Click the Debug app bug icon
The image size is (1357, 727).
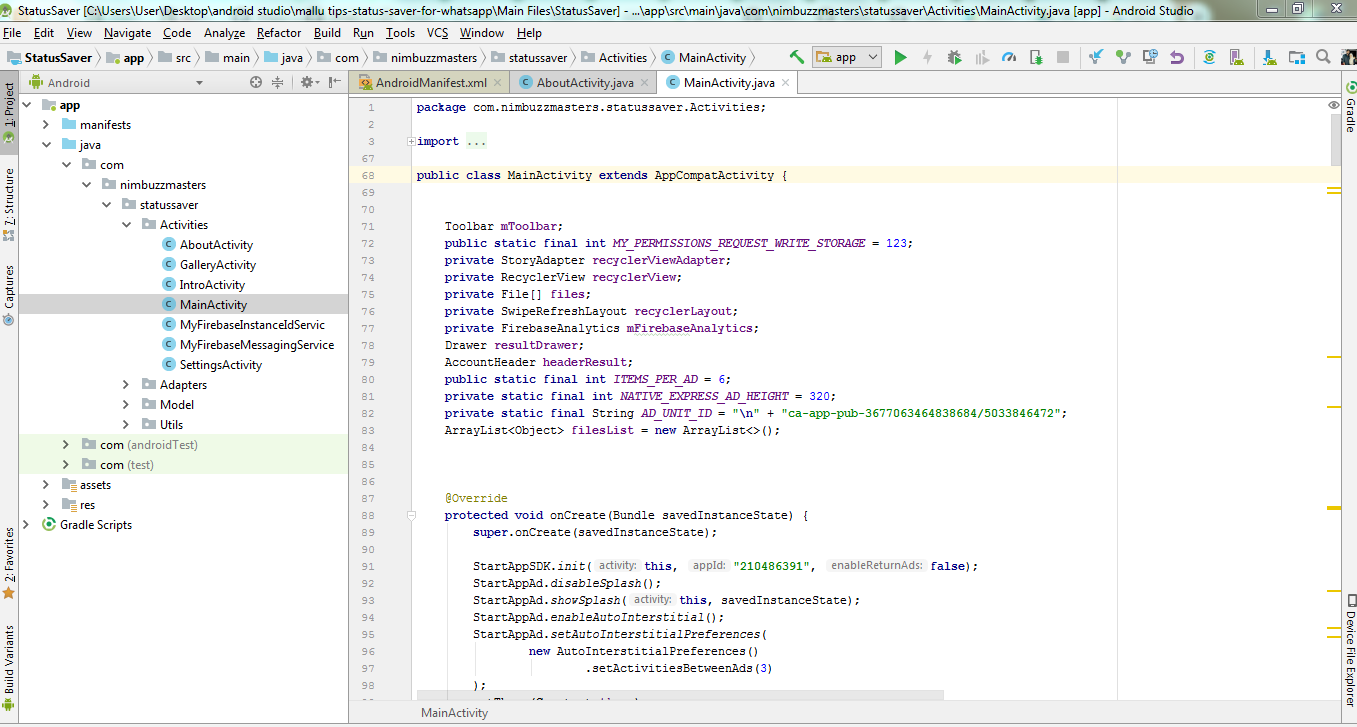tap(954, 57)
